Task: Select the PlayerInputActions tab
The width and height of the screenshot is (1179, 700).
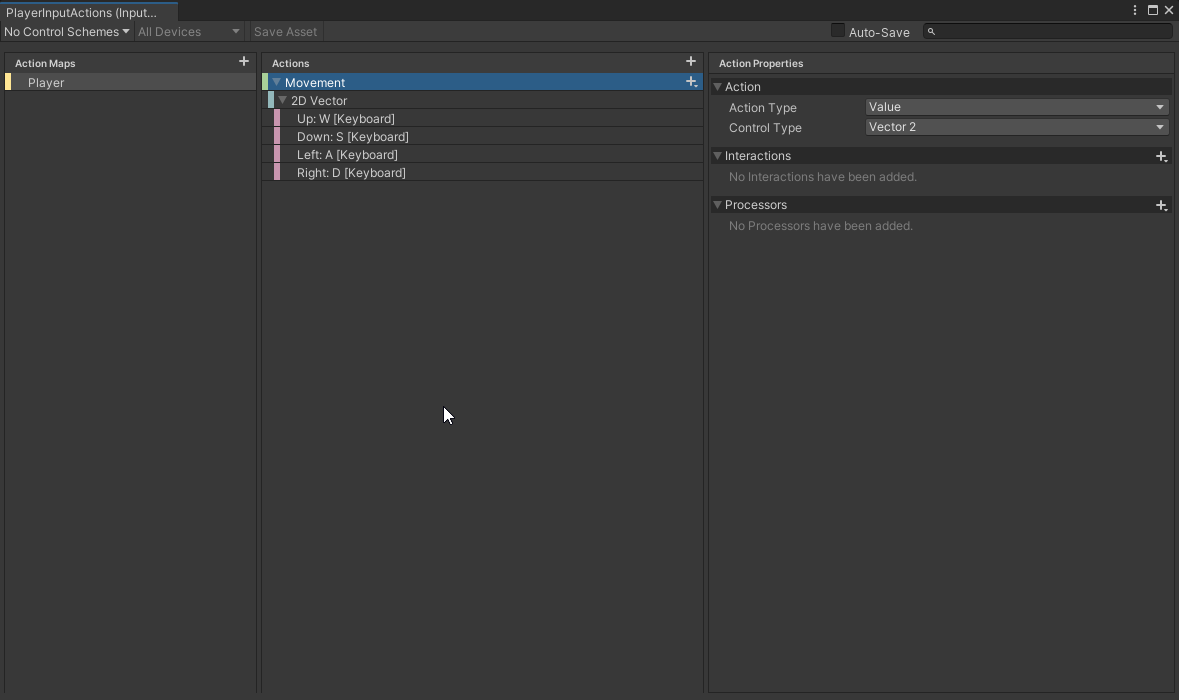Action: point(89,12)
